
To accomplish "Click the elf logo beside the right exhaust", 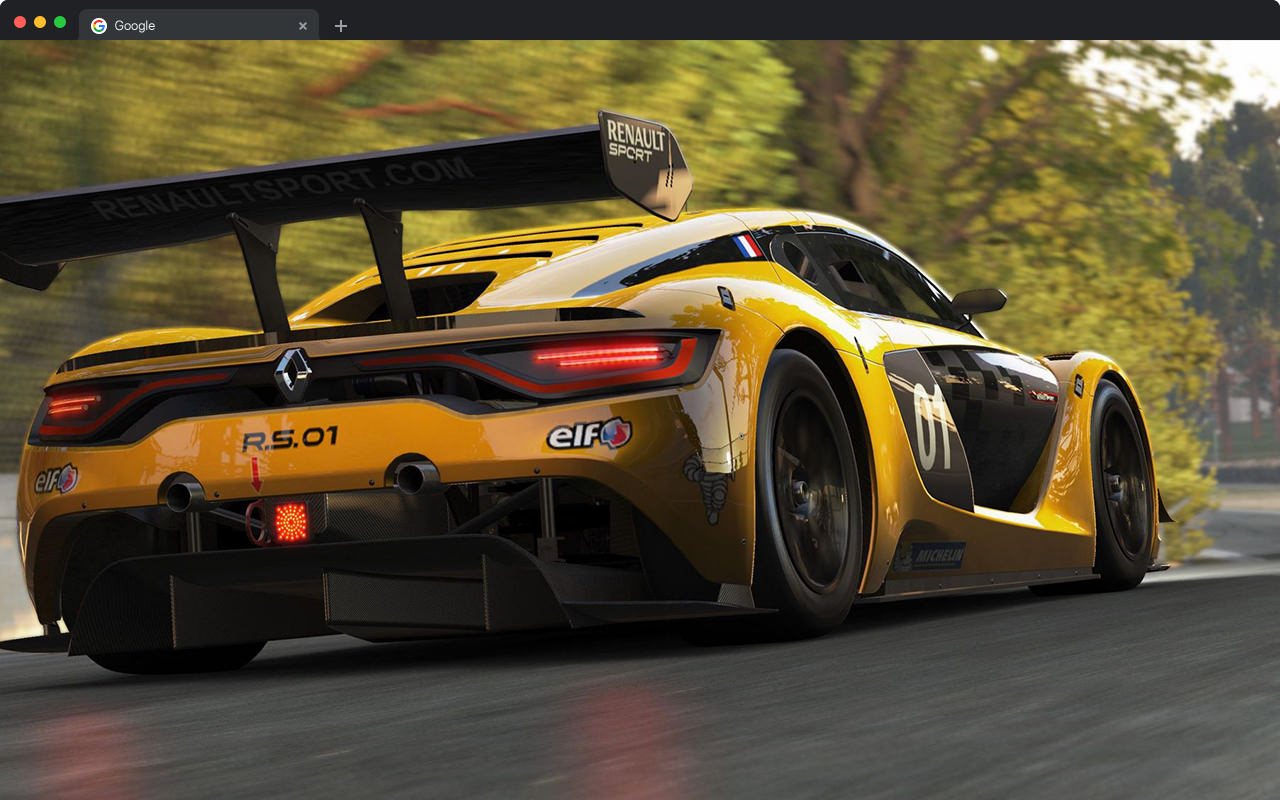I will pyautogui.click(x=589, y=434).
